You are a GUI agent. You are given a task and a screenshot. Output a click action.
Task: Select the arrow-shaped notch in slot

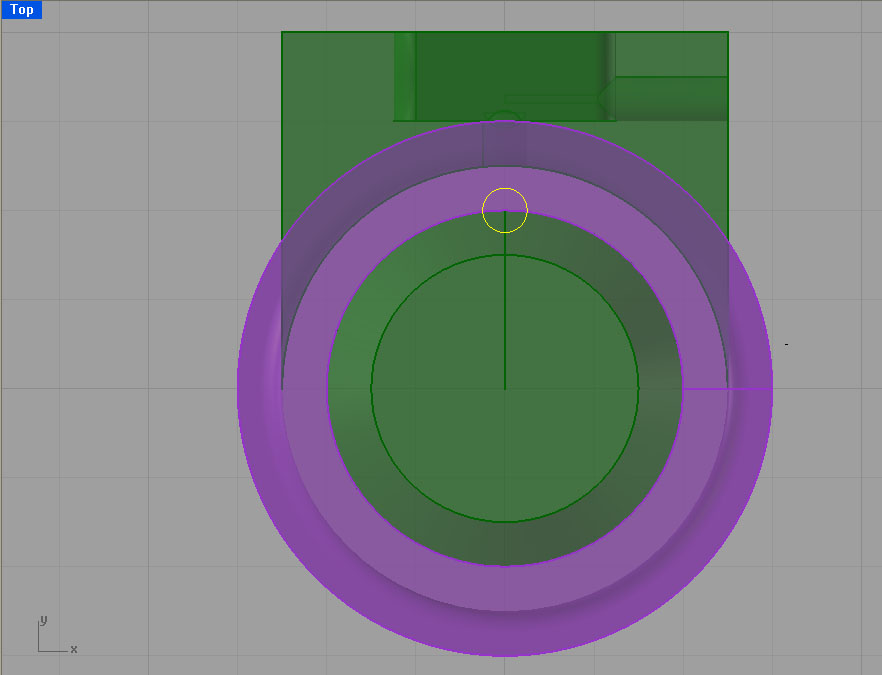click(603, 99)
